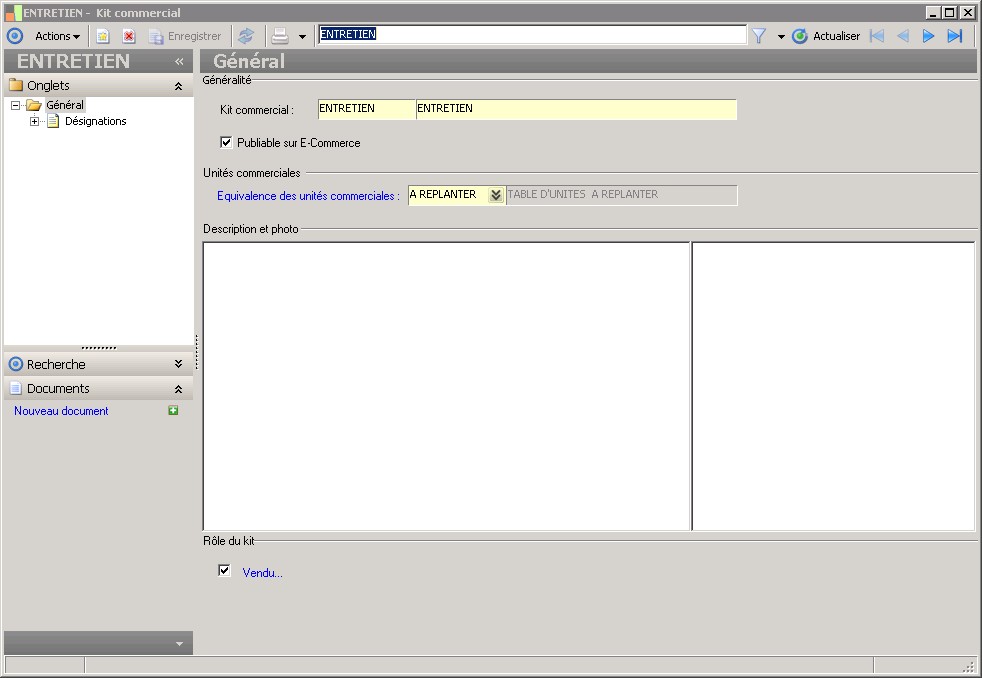Go to last record
The height and width of the screenshot is (678, 982).
point(955,36)
